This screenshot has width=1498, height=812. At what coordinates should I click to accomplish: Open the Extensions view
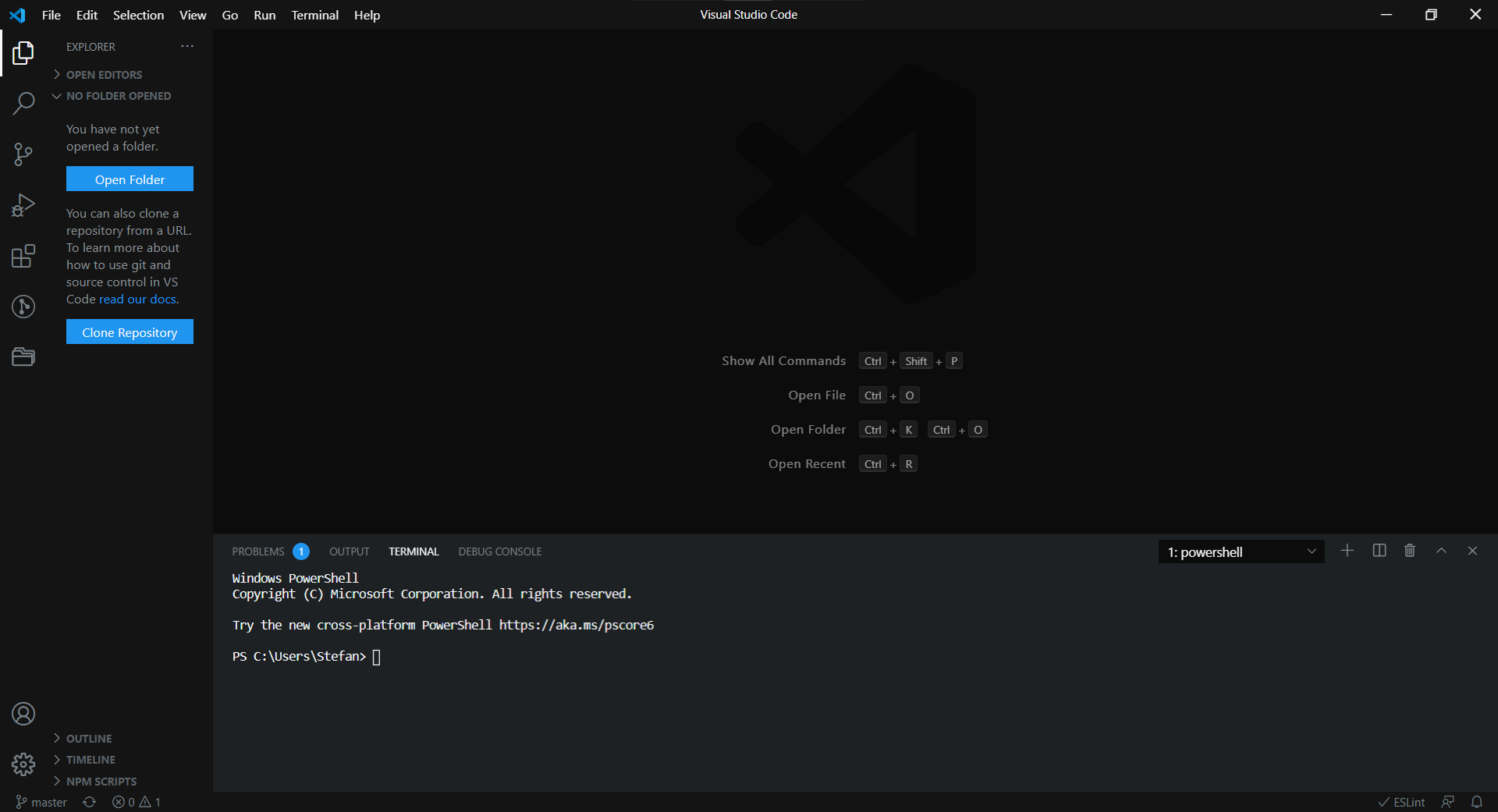[23, 256]
